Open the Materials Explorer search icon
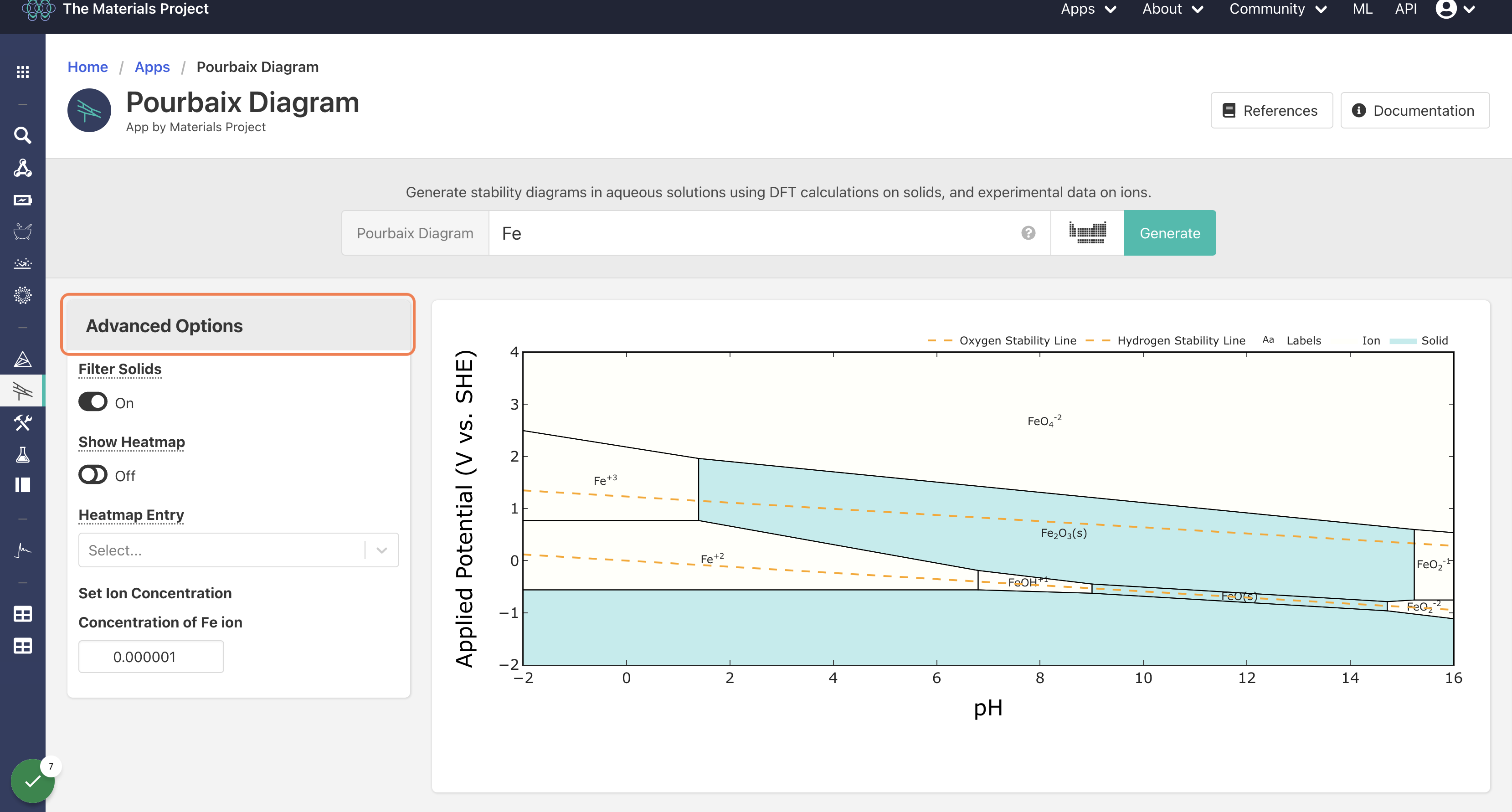This screenshot has width=1512, height=812. tap(22, 135)
